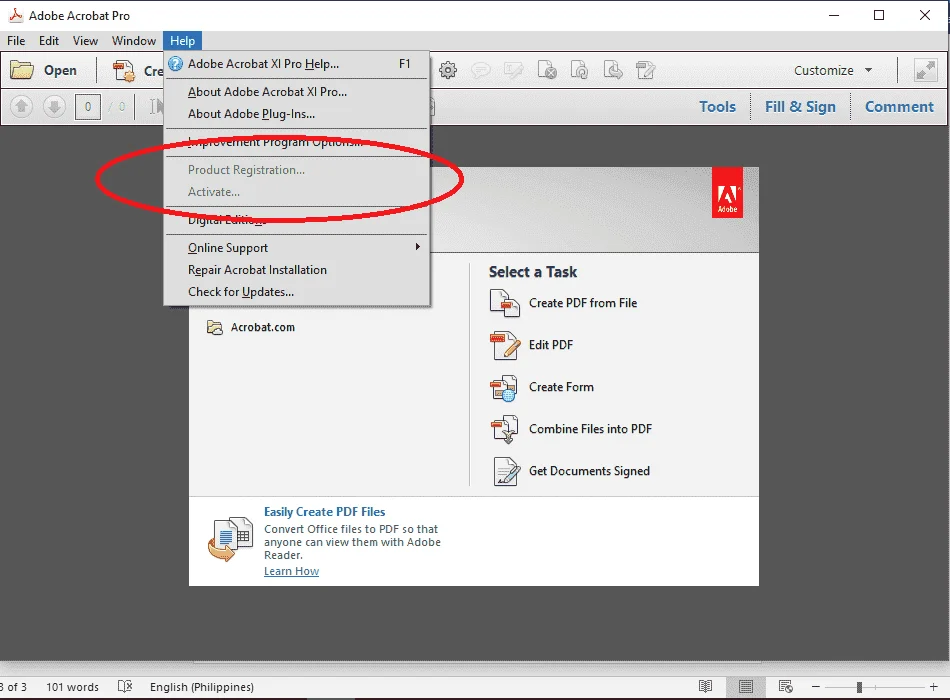Click the Open folder icon
Image resolution: width=950 pixels, height=700 pixels.
(22, 70)
